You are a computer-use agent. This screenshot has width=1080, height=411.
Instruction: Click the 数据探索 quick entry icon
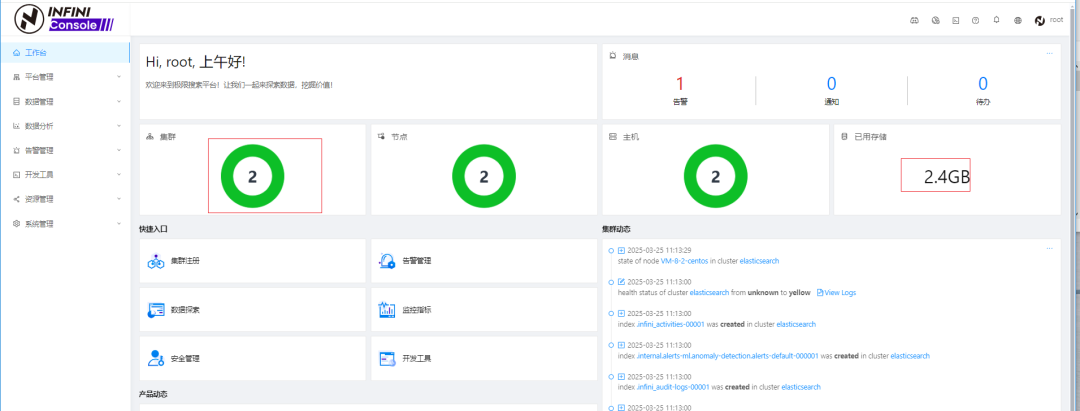click(x=155, y=310)
